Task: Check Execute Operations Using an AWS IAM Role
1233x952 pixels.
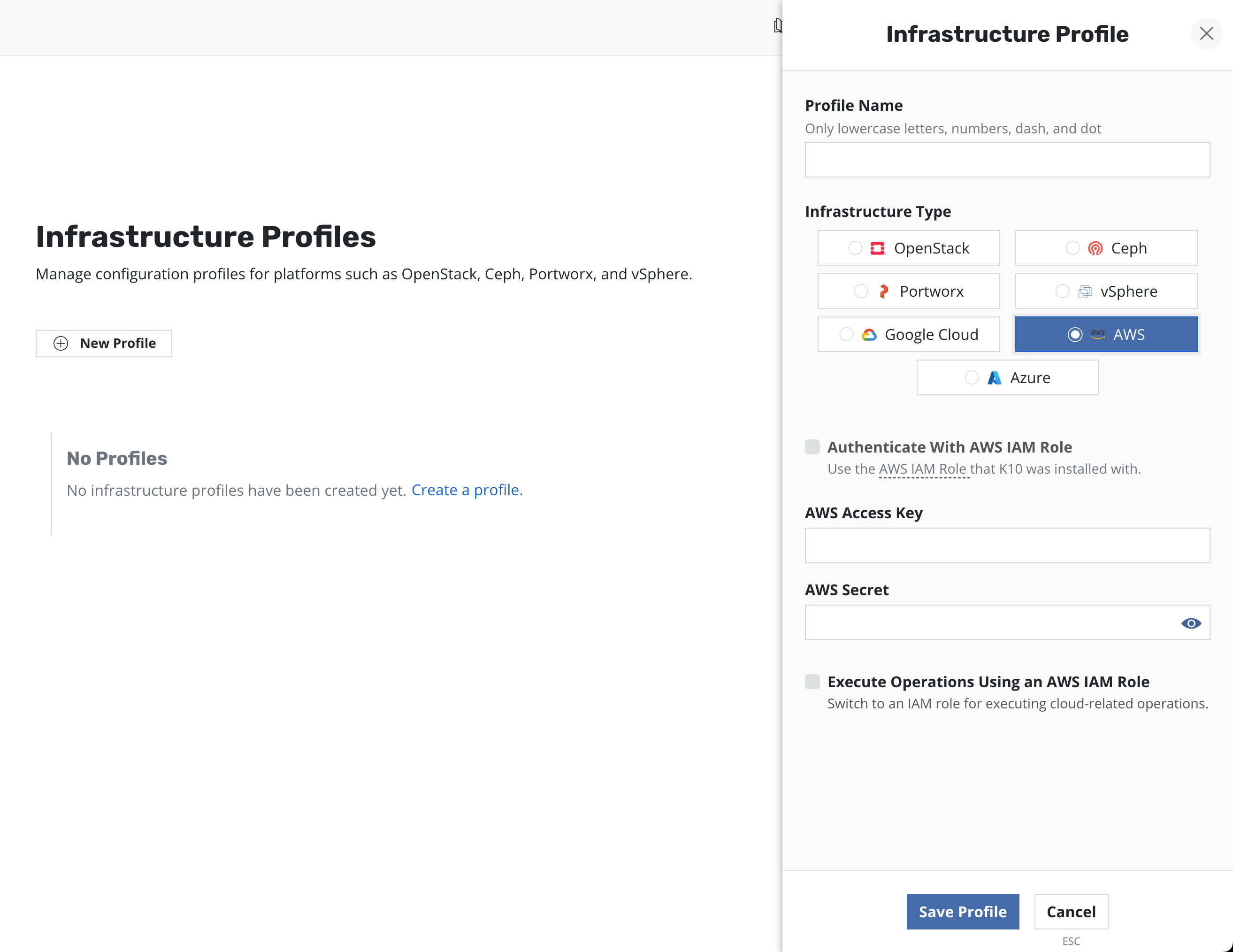Action: pyautogui.click(x=812, y=682)
